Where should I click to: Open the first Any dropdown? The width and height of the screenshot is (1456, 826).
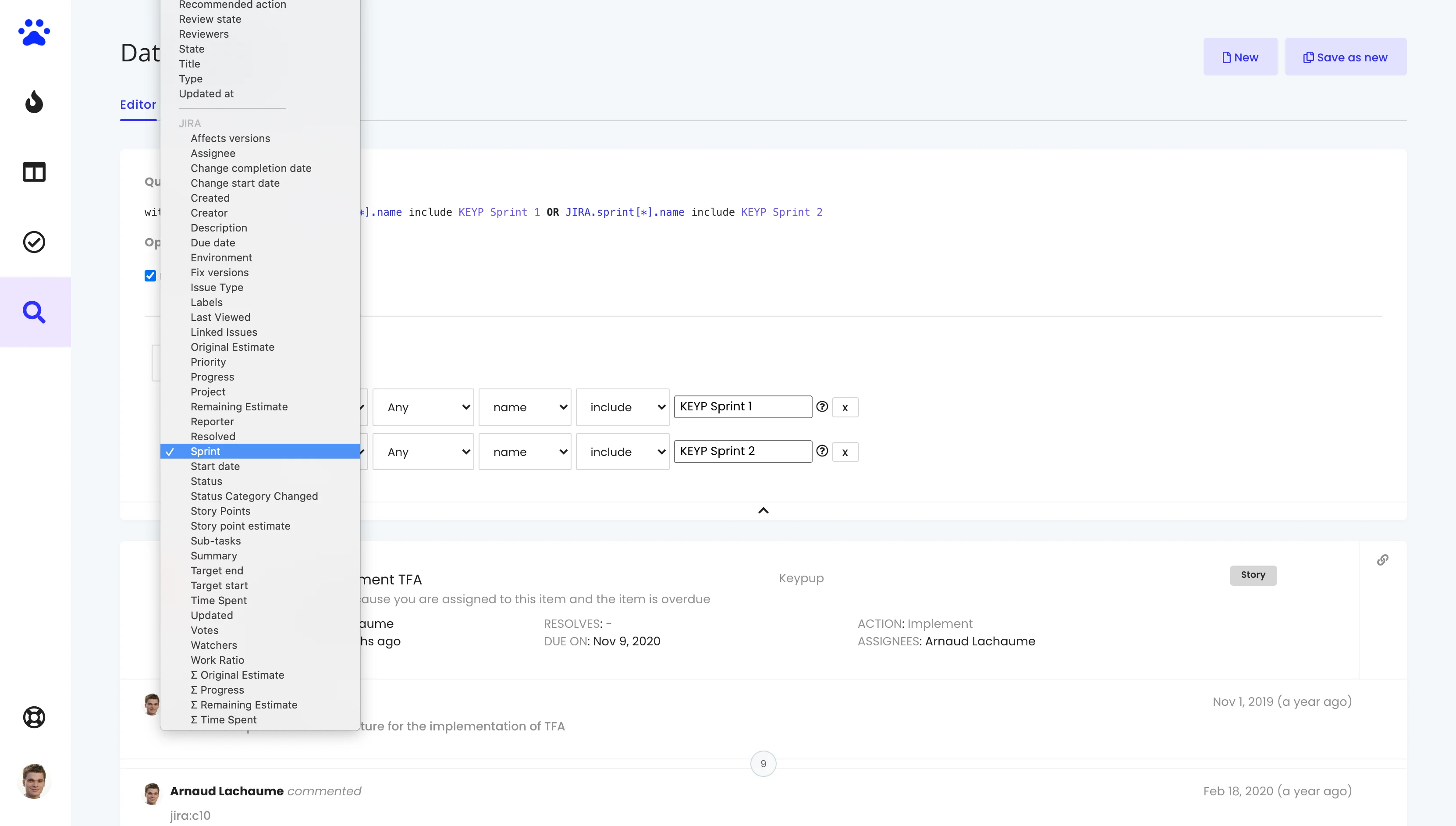click(x=423, y=407)
